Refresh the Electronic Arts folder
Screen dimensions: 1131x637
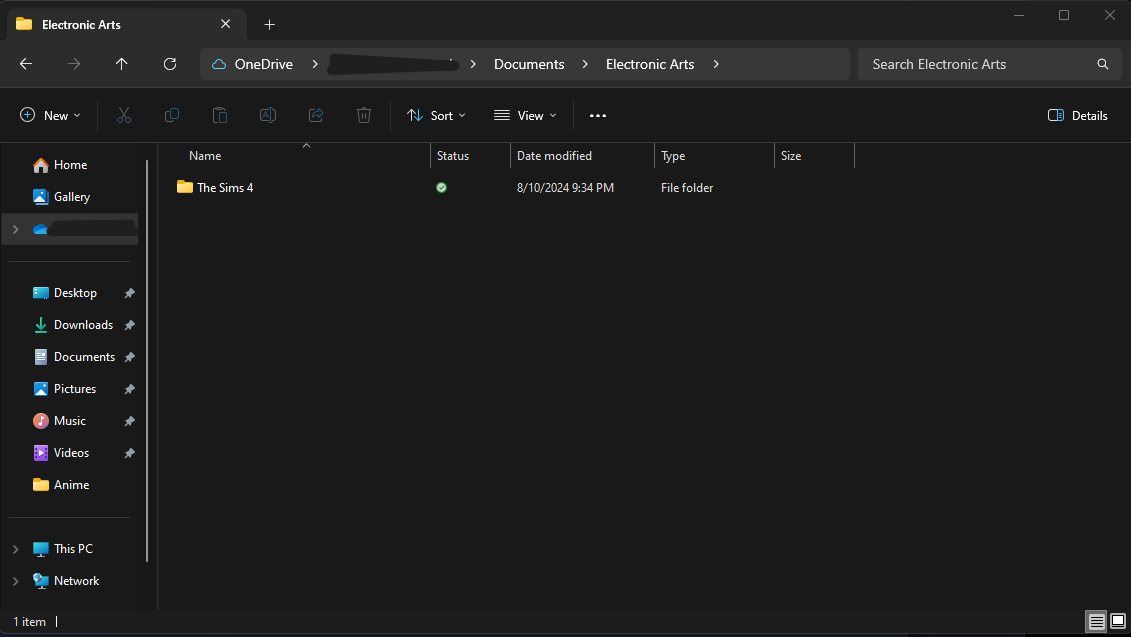pyautogui.click(x=170, y=64)
